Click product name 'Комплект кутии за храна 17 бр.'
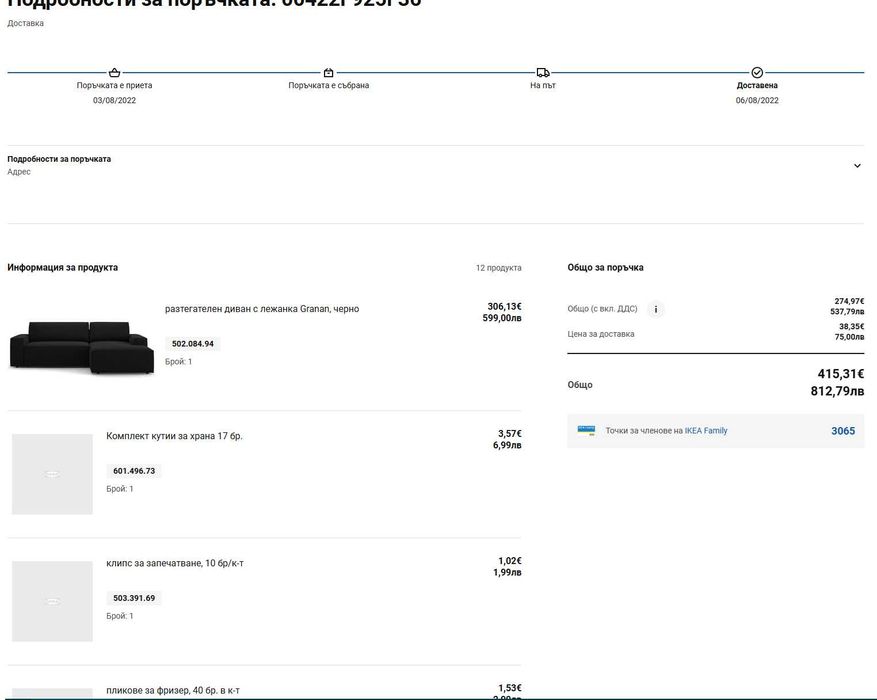This screenshot has width=877, height=700. 175,436
